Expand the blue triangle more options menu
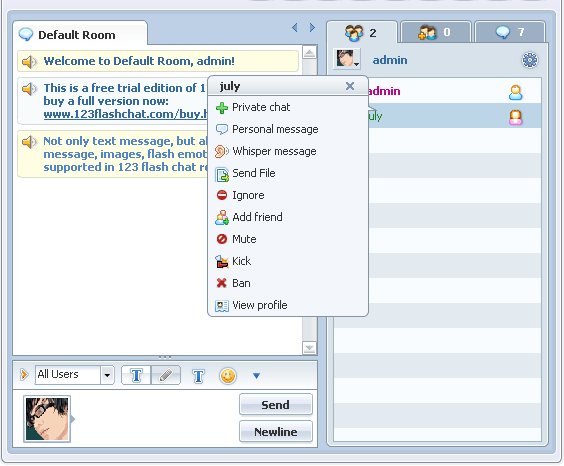 (x=256, y=376)
